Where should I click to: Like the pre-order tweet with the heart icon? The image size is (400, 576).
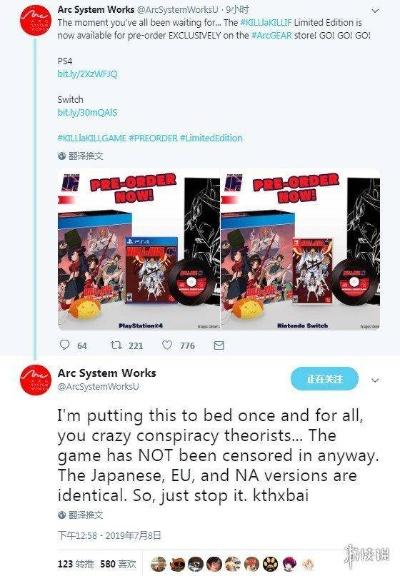167,345
